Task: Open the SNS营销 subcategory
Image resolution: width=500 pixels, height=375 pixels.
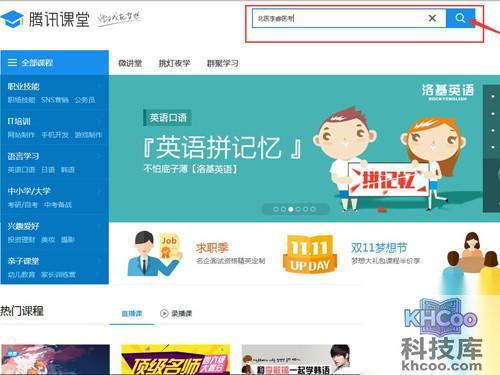Action: click(55, 100)
